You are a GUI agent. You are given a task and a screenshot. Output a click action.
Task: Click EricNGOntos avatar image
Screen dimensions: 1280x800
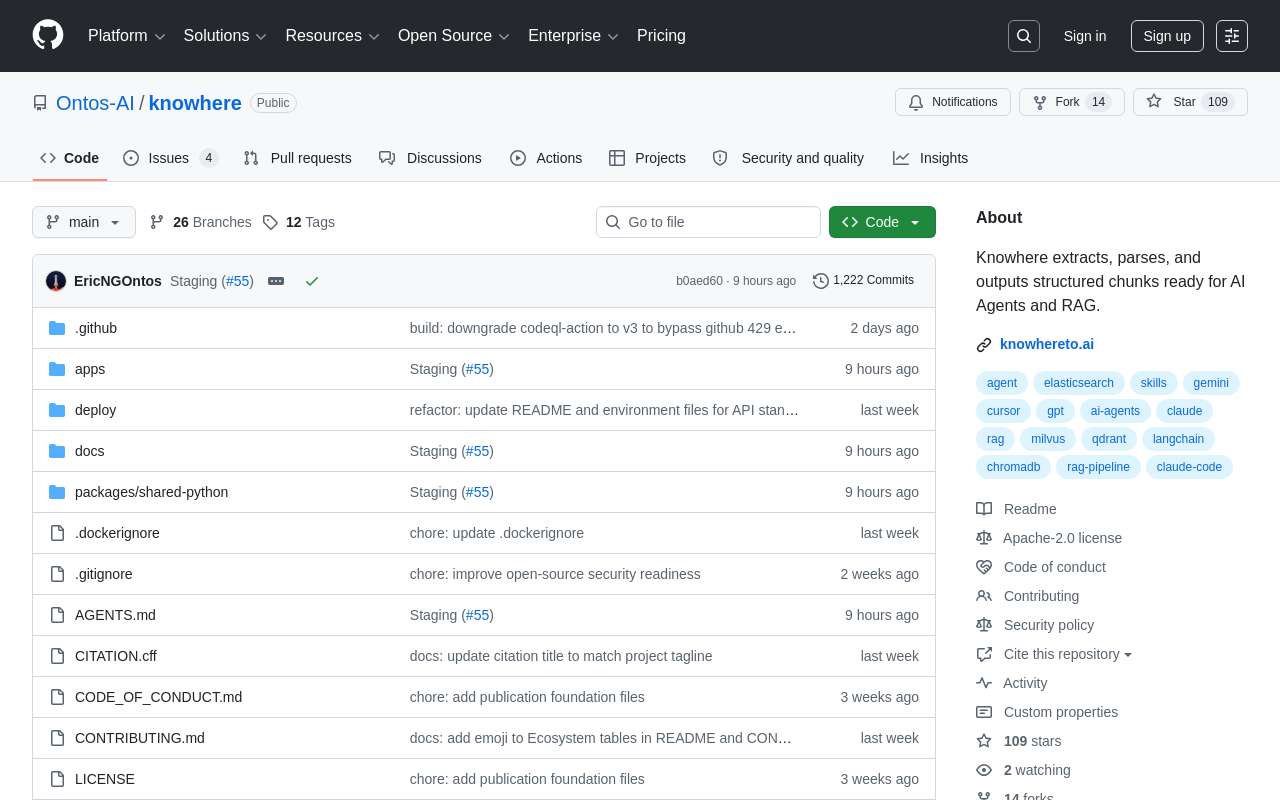pos(56,281)
